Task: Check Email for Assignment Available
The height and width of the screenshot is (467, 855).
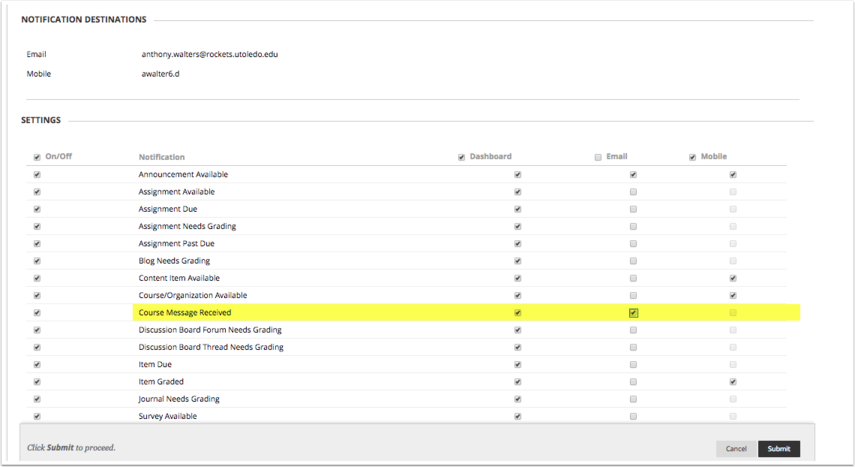Action: pos(633,191)
